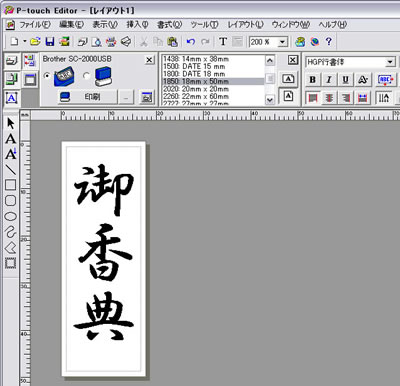Viewport: 400px width, 386px height.
Task: Align text left
Action: [312, 98]
